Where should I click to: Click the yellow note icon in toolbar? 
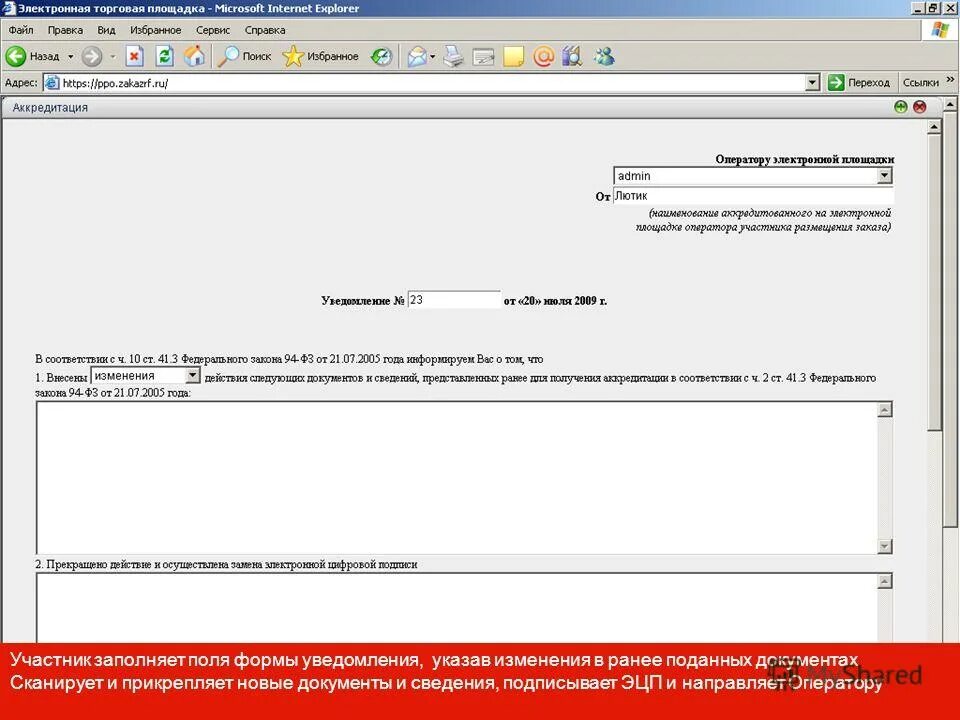(x=513, y=56)
